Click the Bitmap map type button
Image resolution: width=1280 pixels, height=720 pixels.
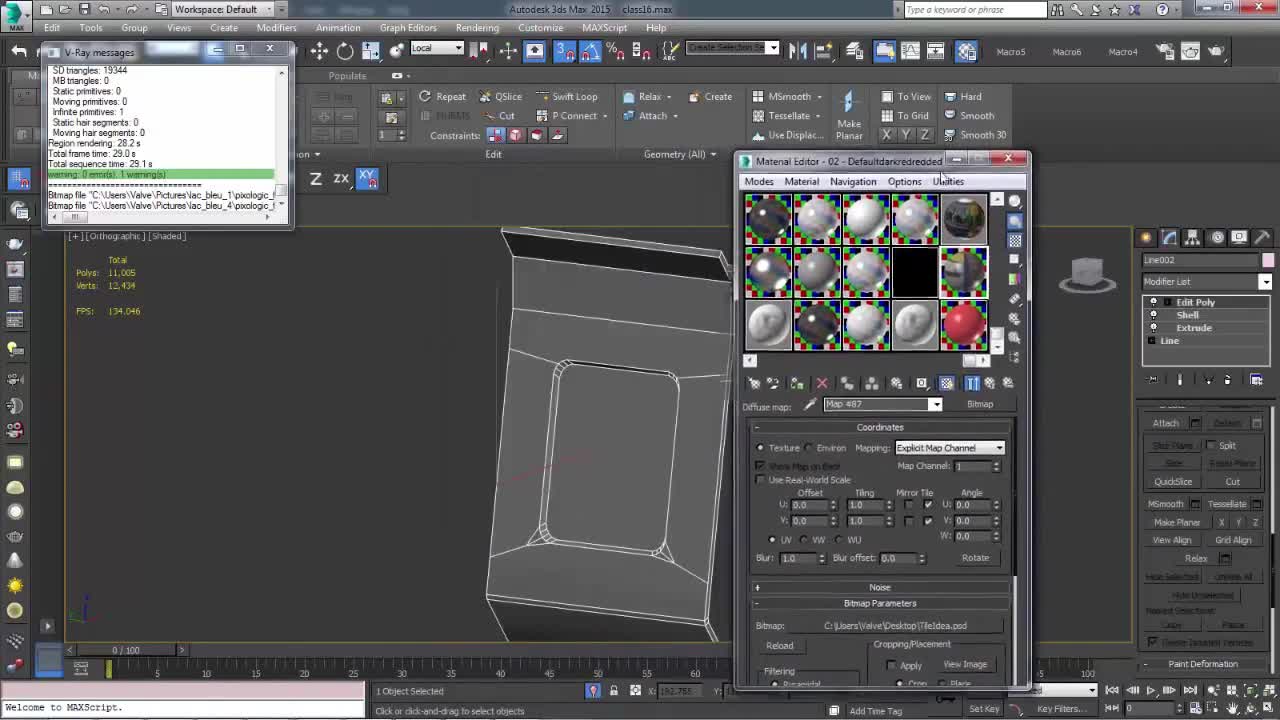tap(980, 405)
